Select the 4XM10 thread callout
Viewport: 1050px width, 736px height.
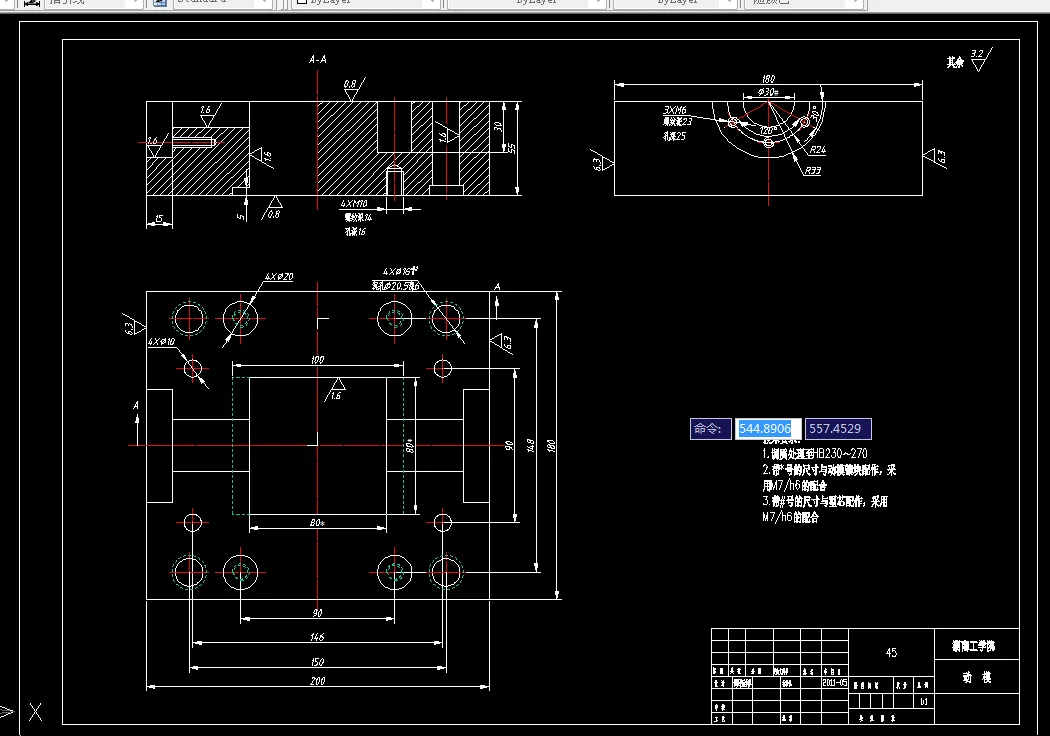[x=354, y=204]
